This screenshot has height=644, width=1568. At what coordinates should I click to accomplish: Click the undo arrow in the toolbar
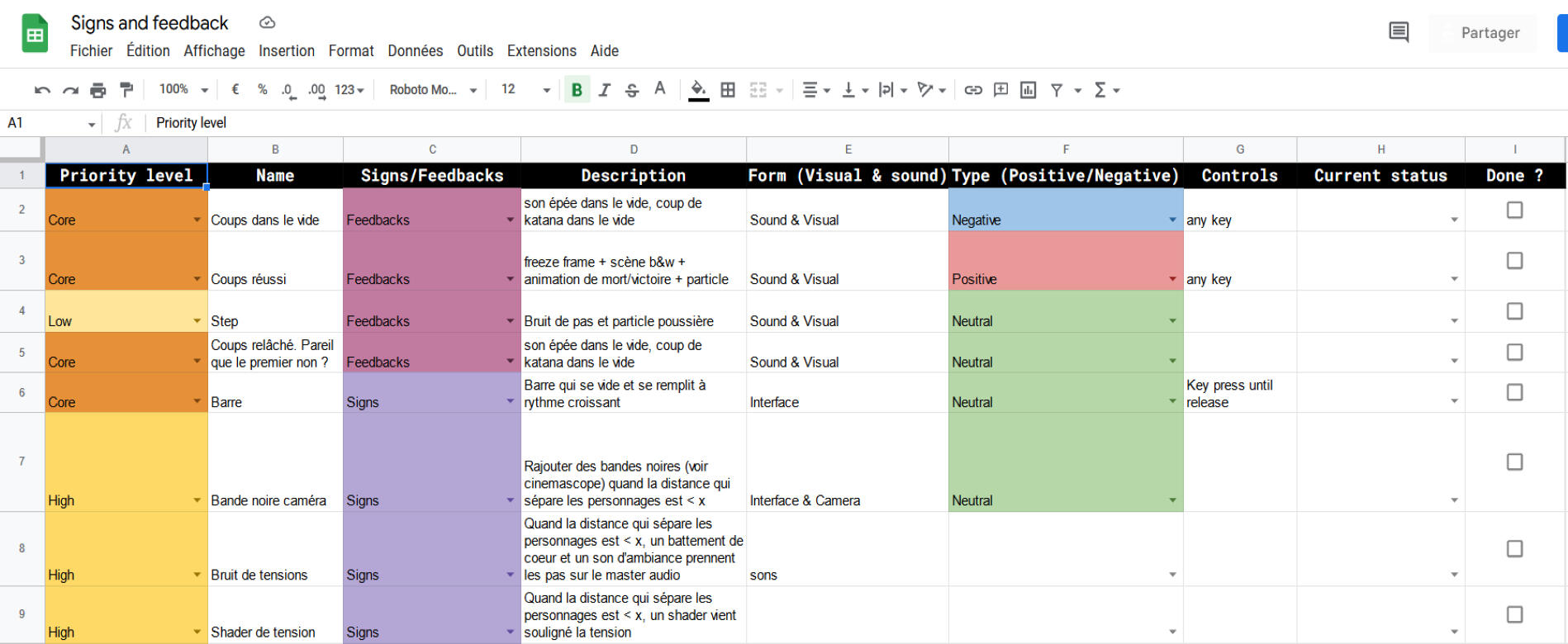[42, 90]
